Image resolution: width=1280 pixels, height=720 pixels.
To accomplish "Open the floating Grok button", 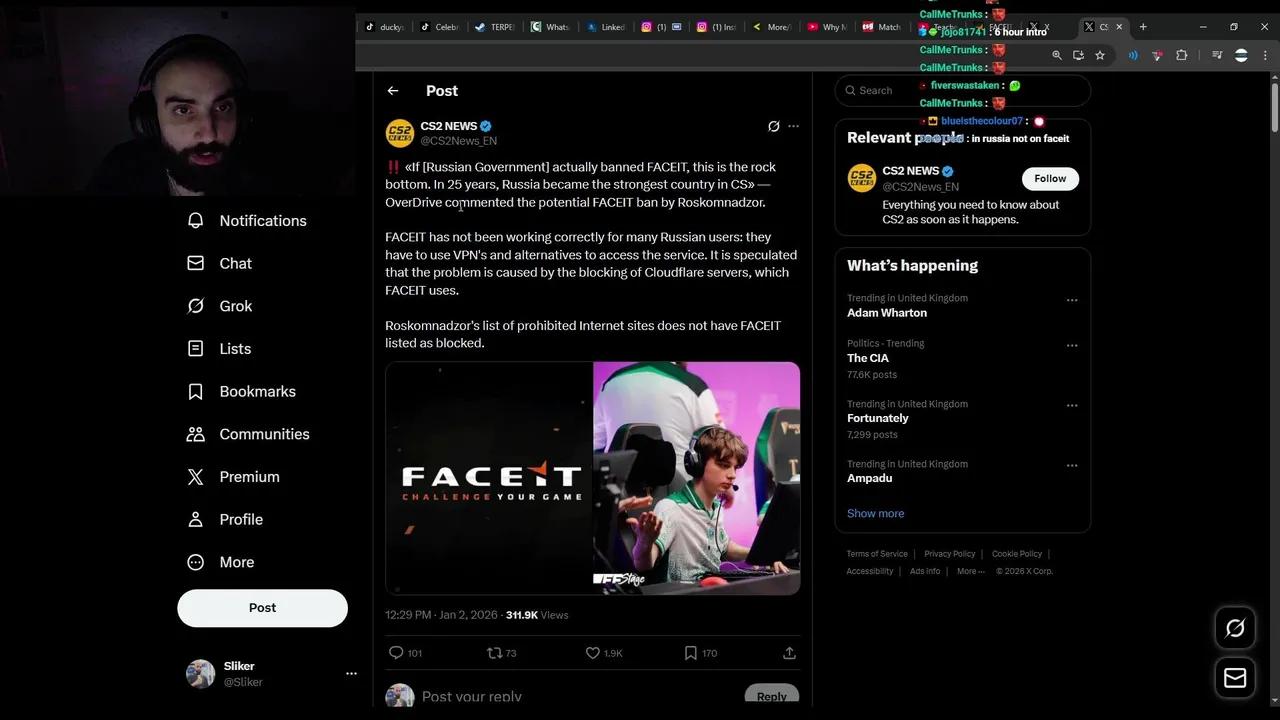I will pyautogui.click(x=1235, y=628).
